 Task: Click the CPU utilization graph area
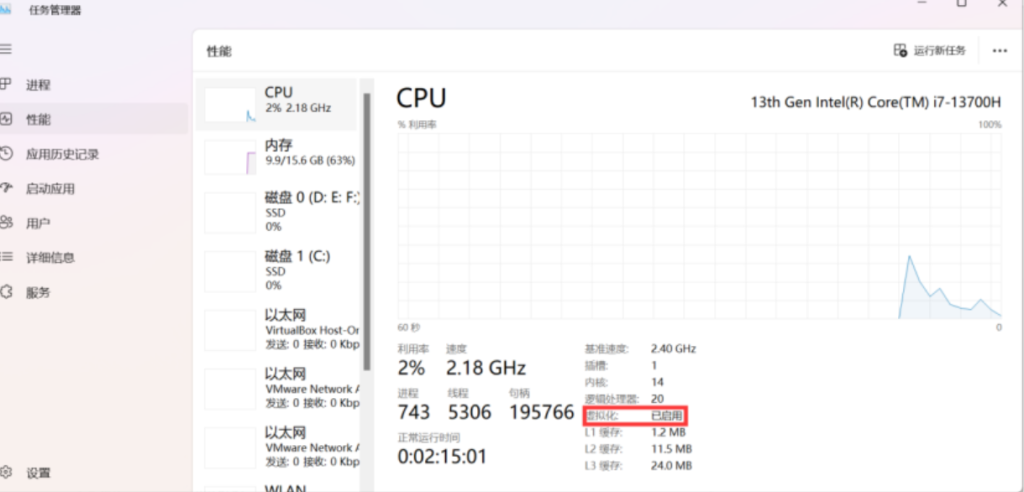click(699, 225)
